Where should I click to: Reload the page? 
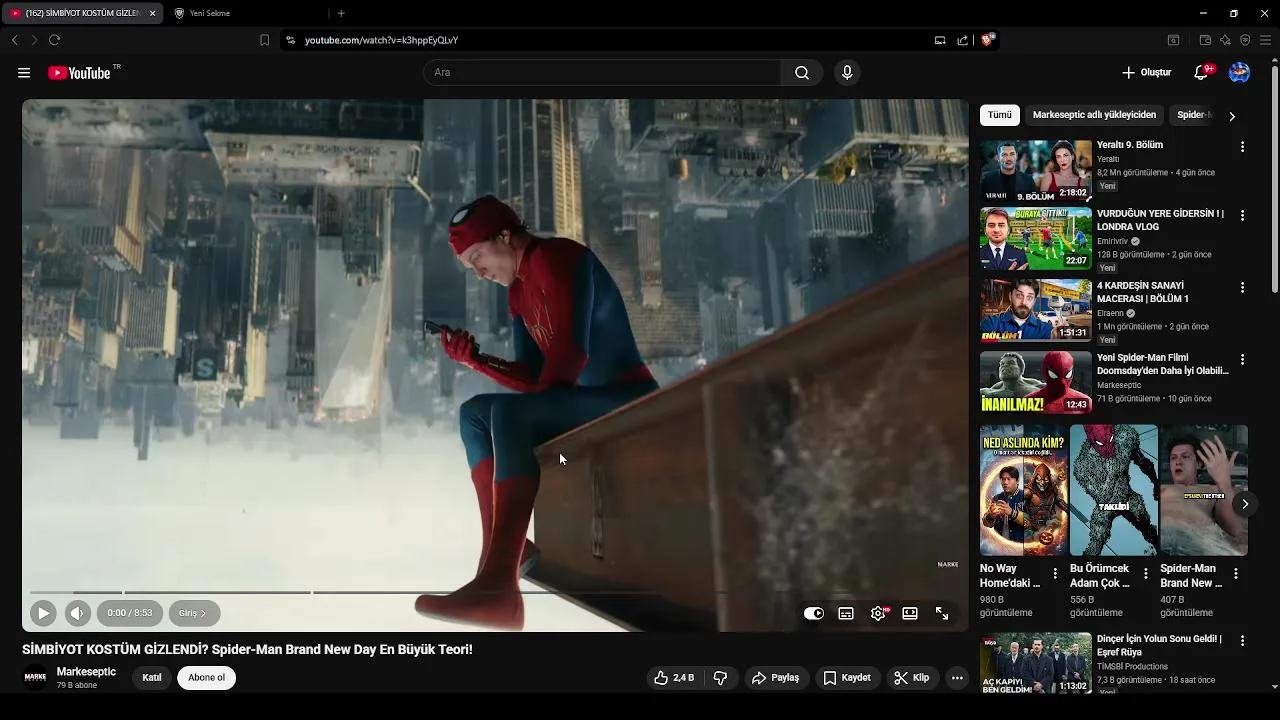[x=54, y=40]
